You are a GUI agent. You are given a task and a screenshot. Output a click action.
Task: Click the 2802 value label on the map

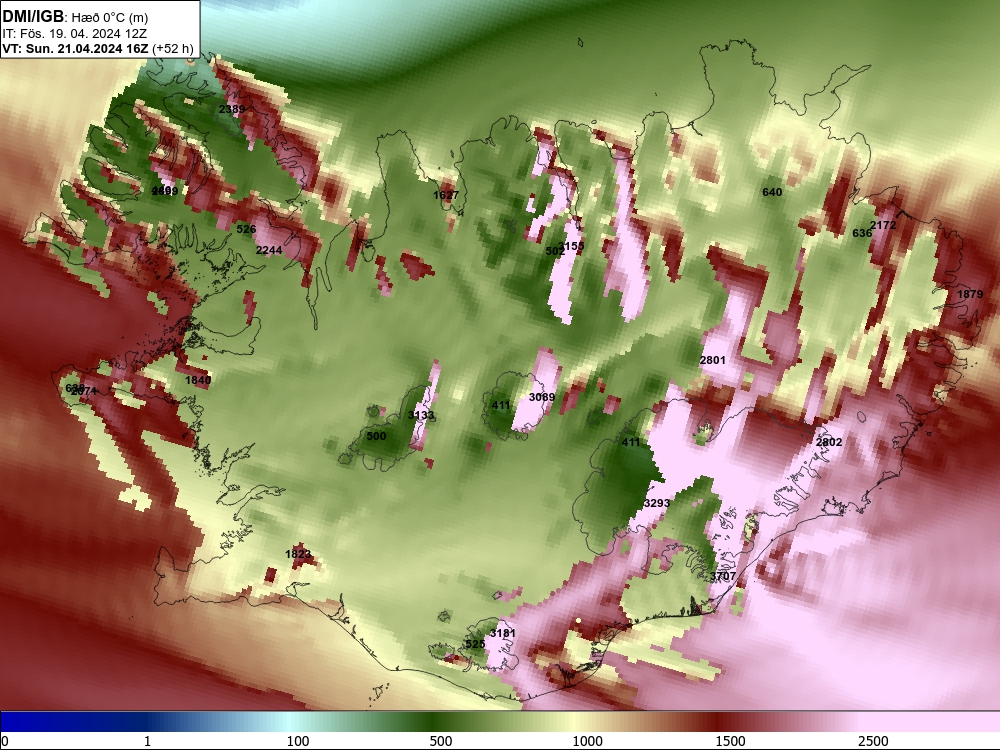pos(829,442)
